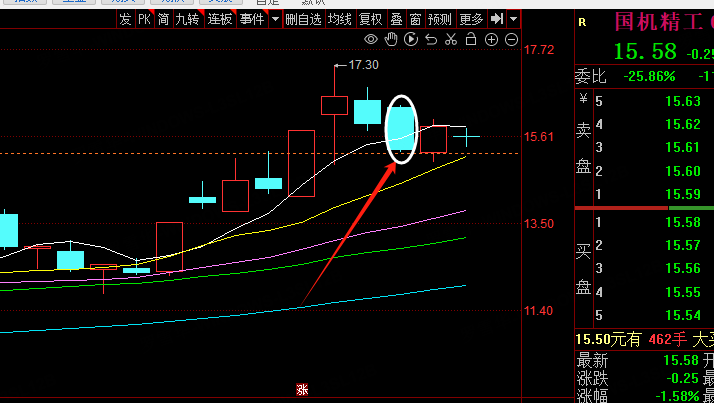Open the dropdown arrow after 事件

273,19
